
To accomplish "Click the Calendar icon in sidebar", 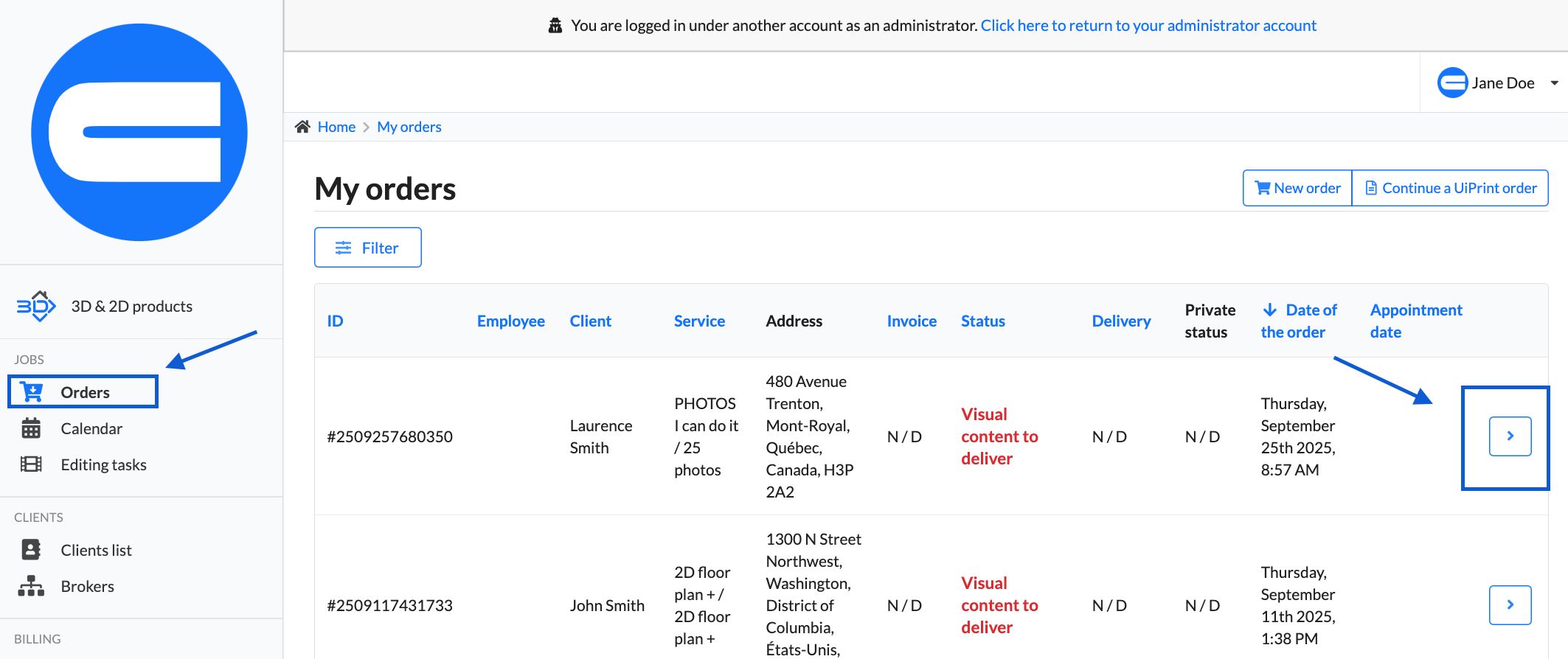I will pyautogui.click(x=31, y=428).
